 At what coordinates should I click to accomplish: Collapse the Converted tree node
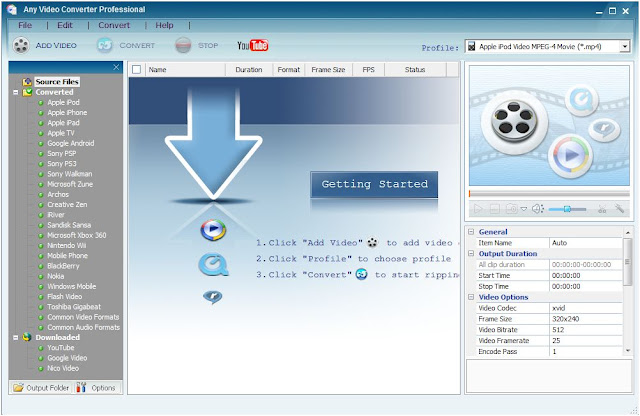pos(16,92)
